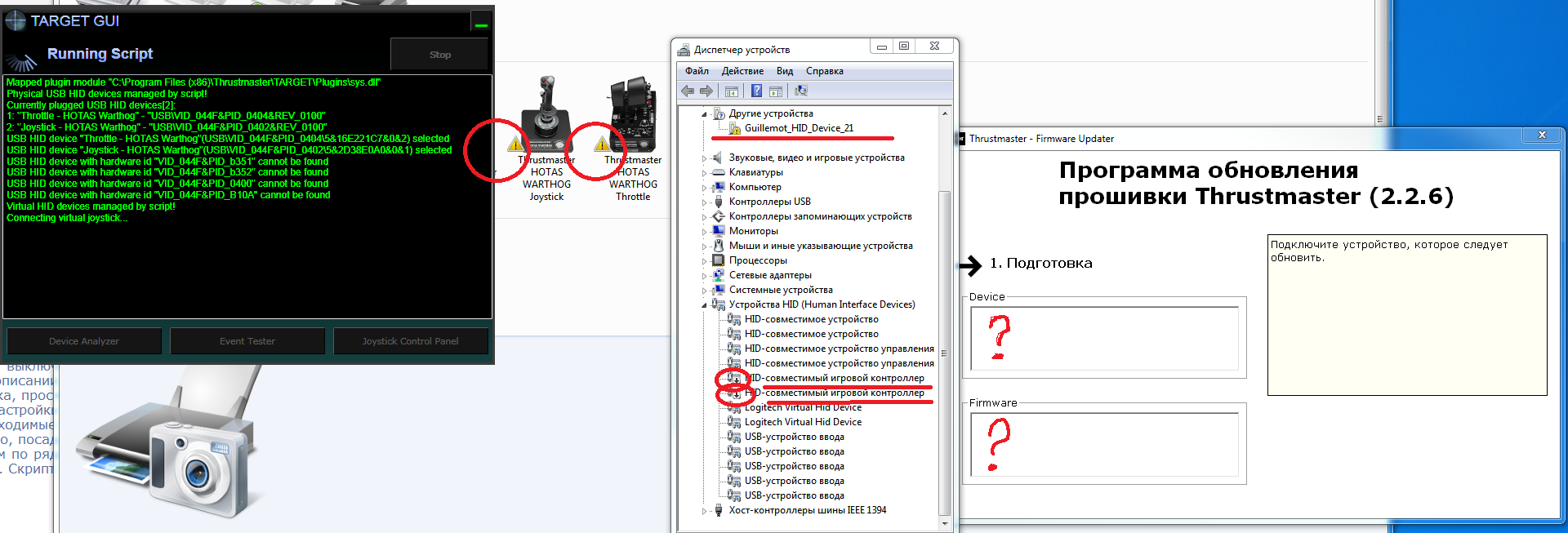Click the 'Connecting virtual joystick...' log line

point(67,218)
